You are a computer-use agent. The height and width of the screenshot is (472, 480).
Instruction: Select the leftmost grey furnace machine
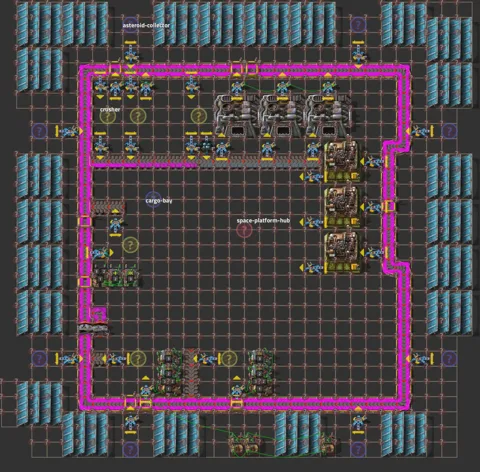pos(236,116)
